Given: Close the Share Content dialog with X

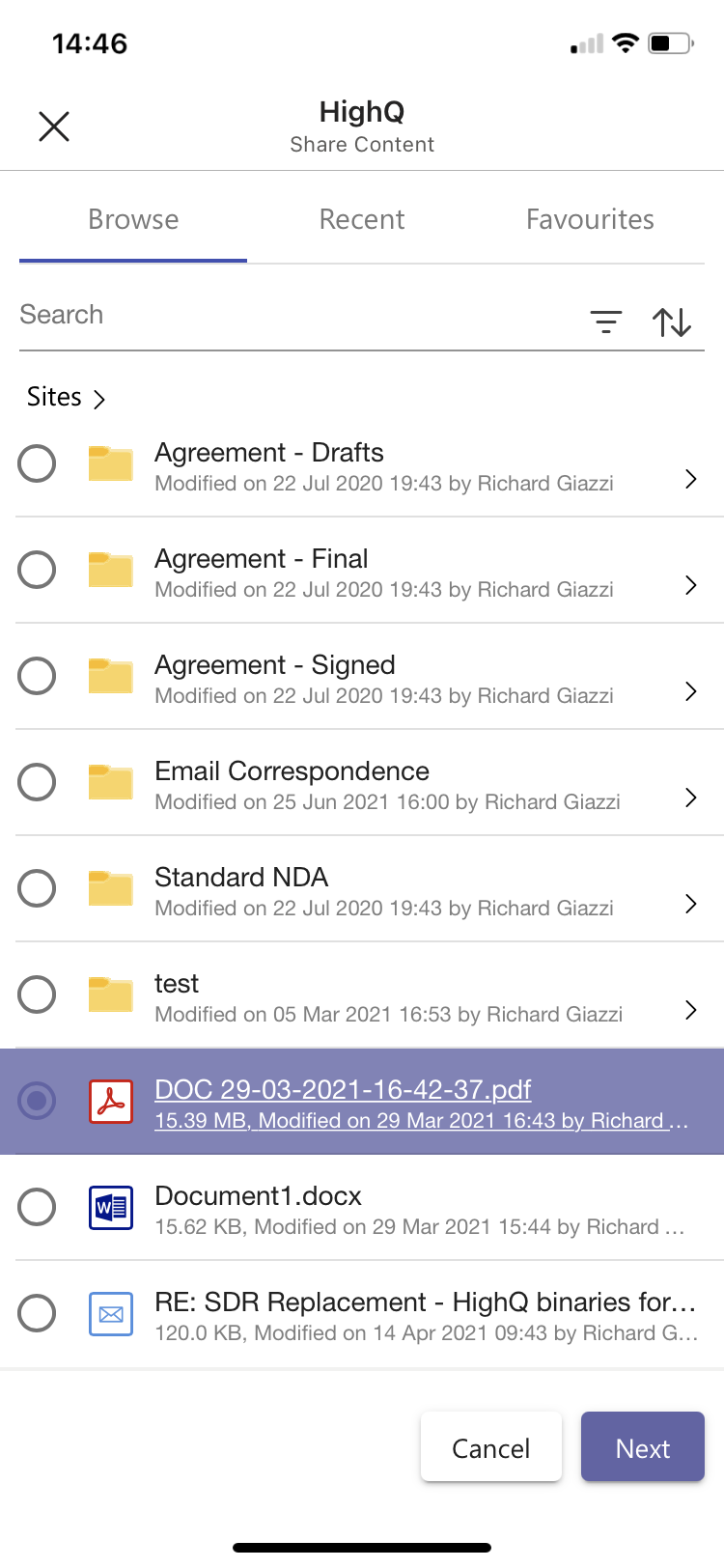Looking at the screenshot, I should (54, 126).
